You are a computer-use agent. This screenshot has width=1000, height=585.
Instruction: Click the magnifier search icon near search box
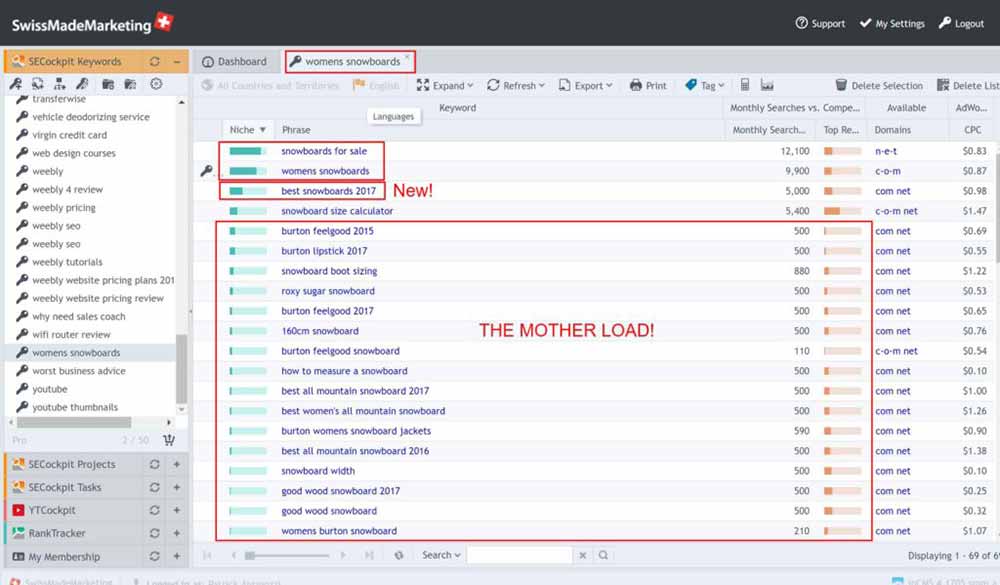[x=603, y=555]
